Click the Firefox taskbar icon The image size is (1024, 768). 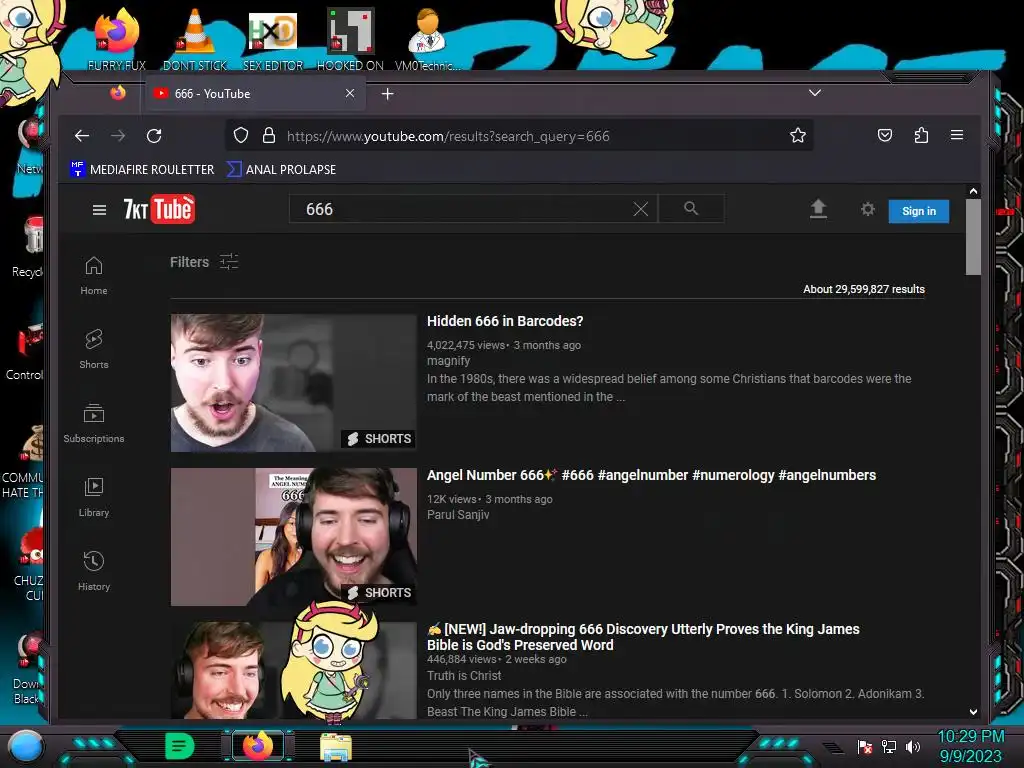click(258, 746)
